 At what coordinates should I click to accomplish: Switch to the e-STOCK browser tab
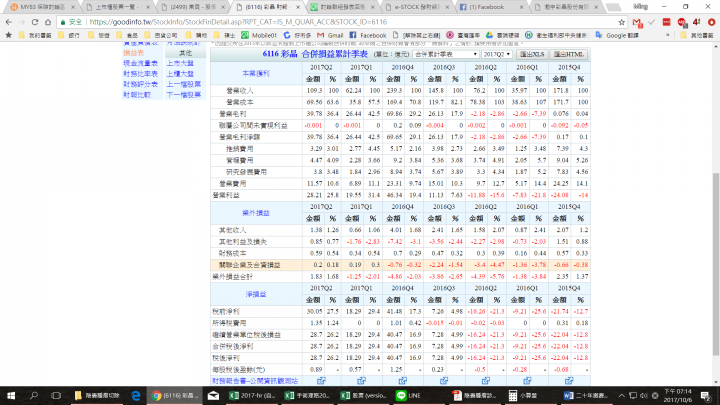point(417,7)
